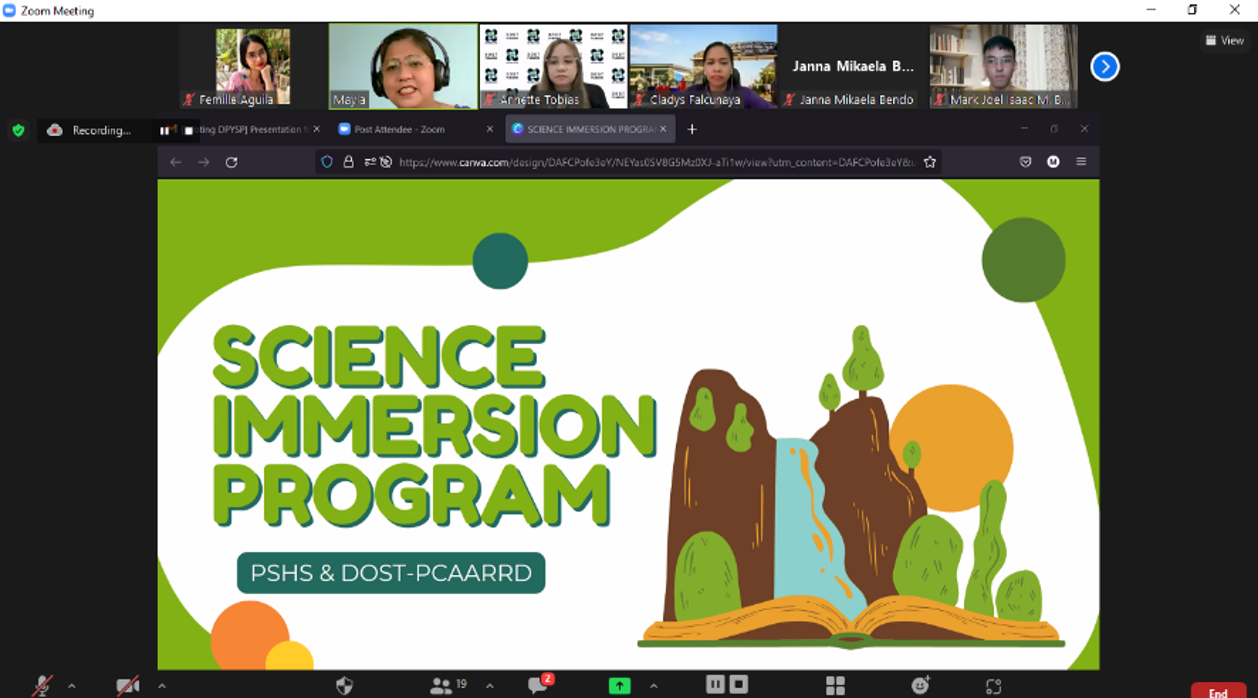This screenshot has height=698, width=1258.
Task: Pause the recording from bottom toolbar
Action: (715, 684)
